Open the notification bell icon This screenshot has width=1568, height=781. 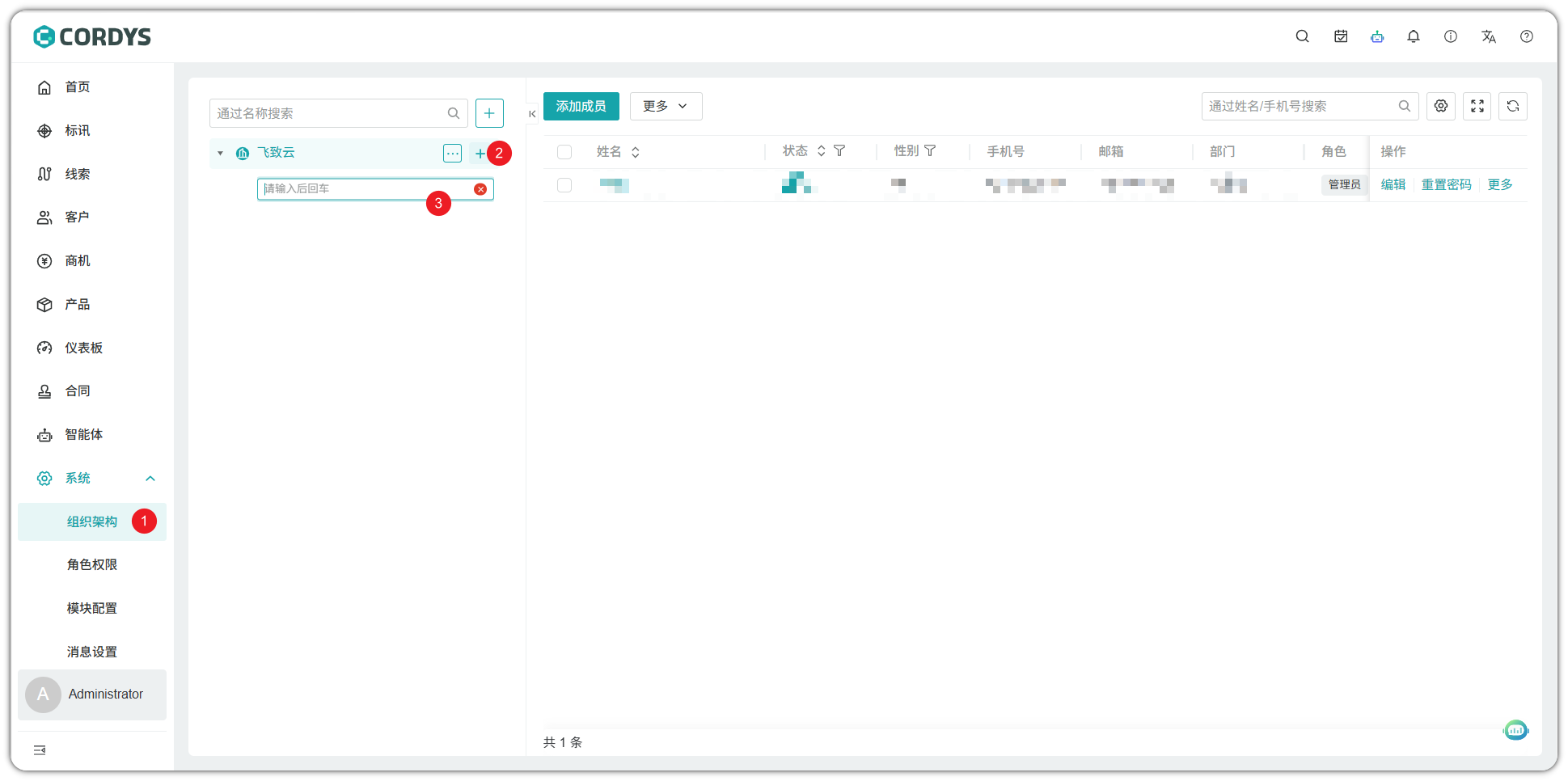click(1413, 36)
